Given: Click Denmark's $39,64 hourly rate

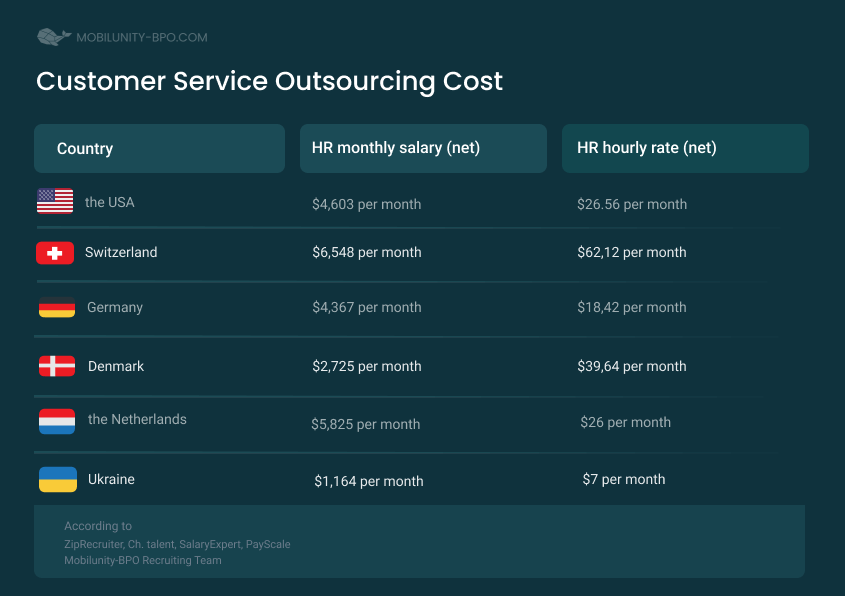Looking at the screenshot, I should pos(632,366).
